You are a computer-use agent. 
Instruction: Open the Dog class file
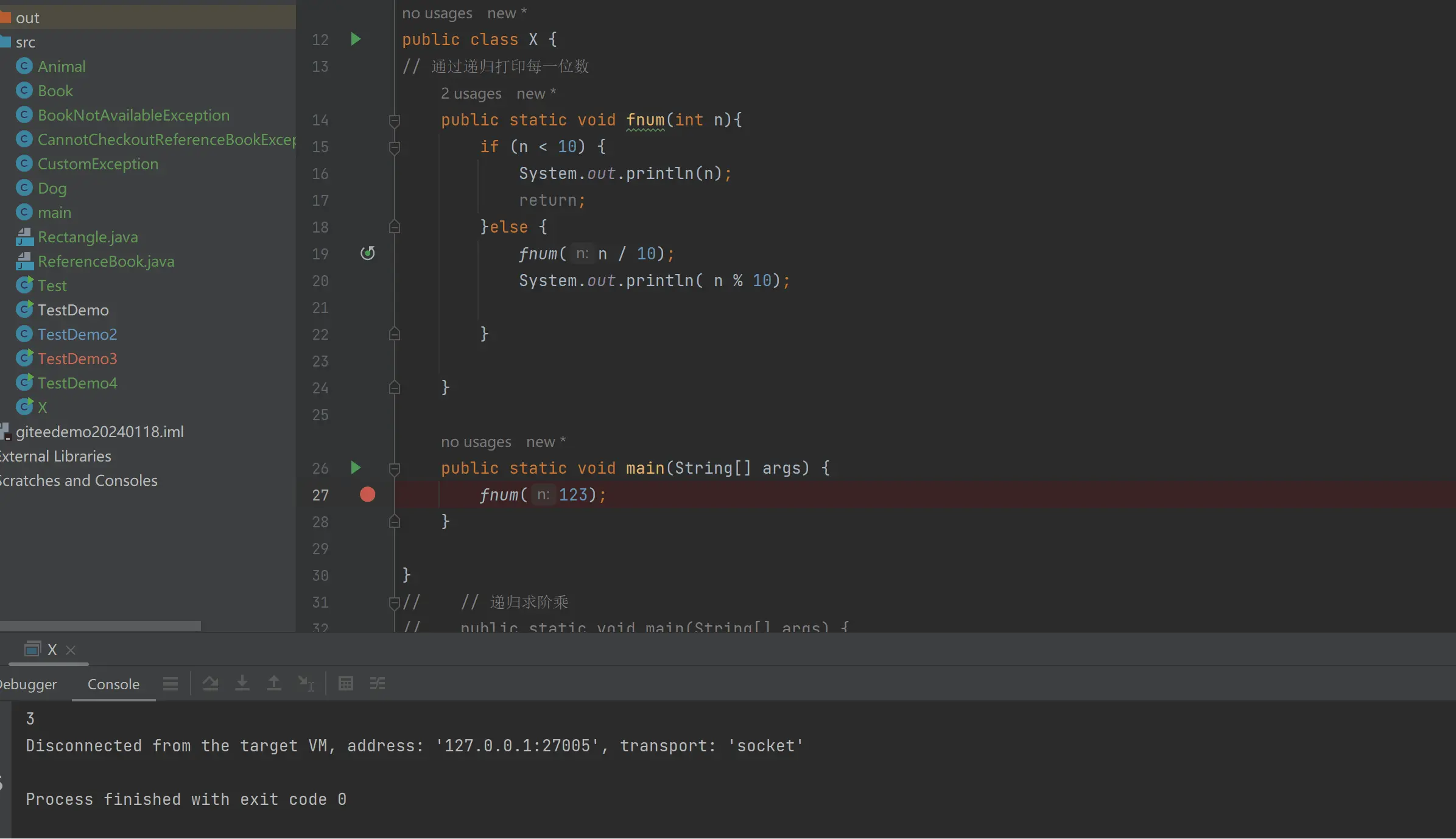coord(52,188)
